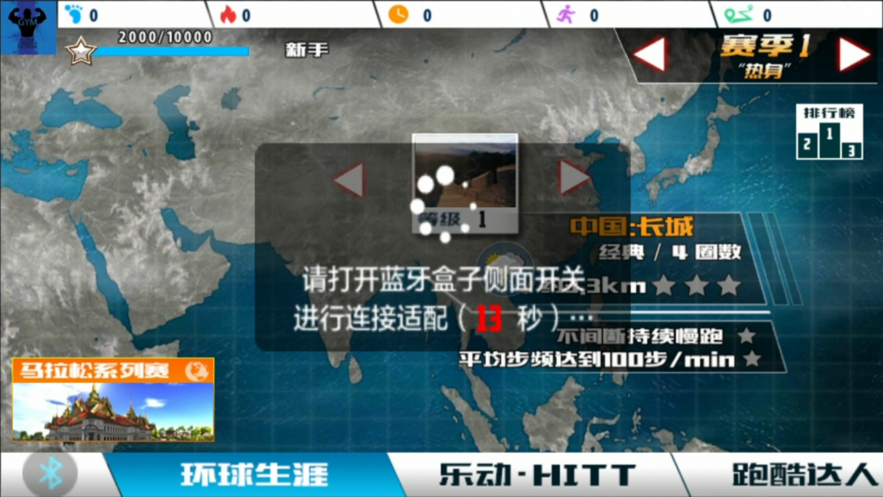Tap the star level badge
This screenshot has height=497, width=883.
[x=79, y=51]
